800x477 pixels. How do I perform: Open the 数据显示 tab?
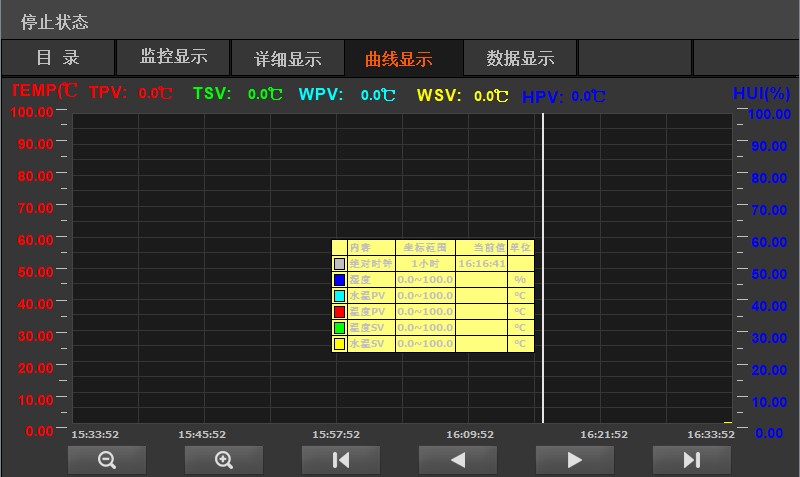coord(520,58)
